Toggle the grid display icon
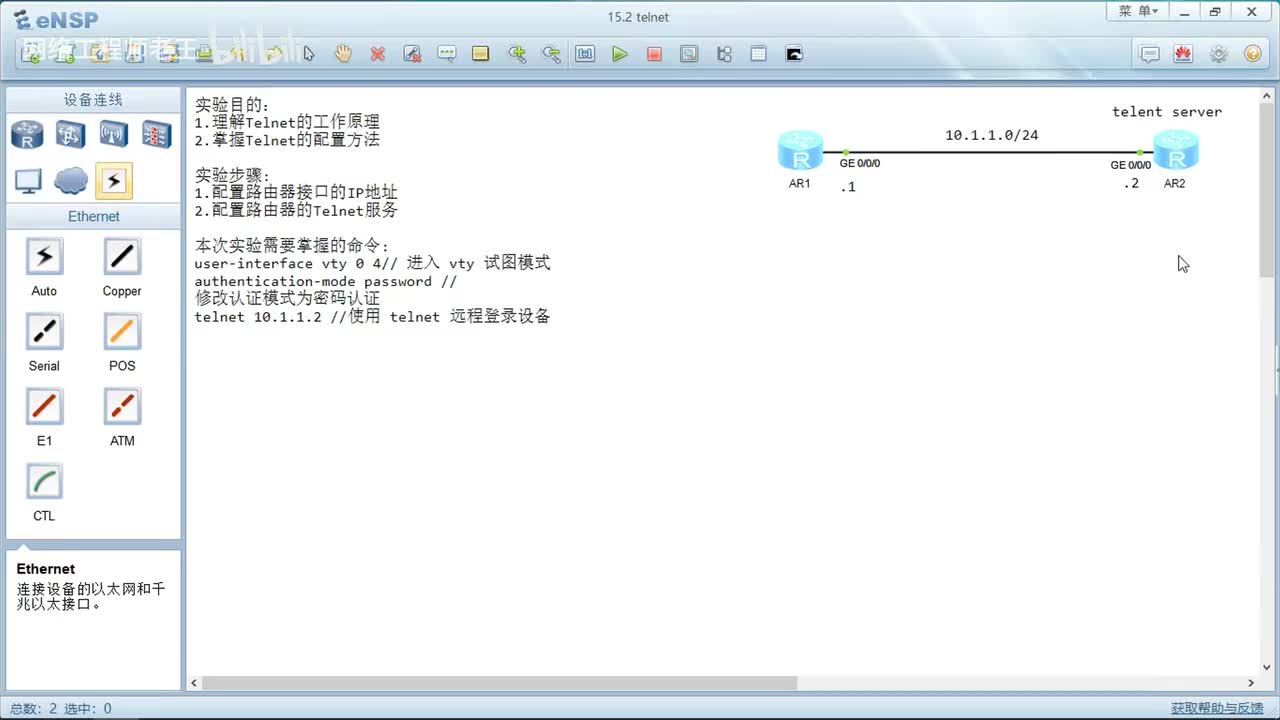This screenshot has width=1280, height=720. click(x=758, y=54)
